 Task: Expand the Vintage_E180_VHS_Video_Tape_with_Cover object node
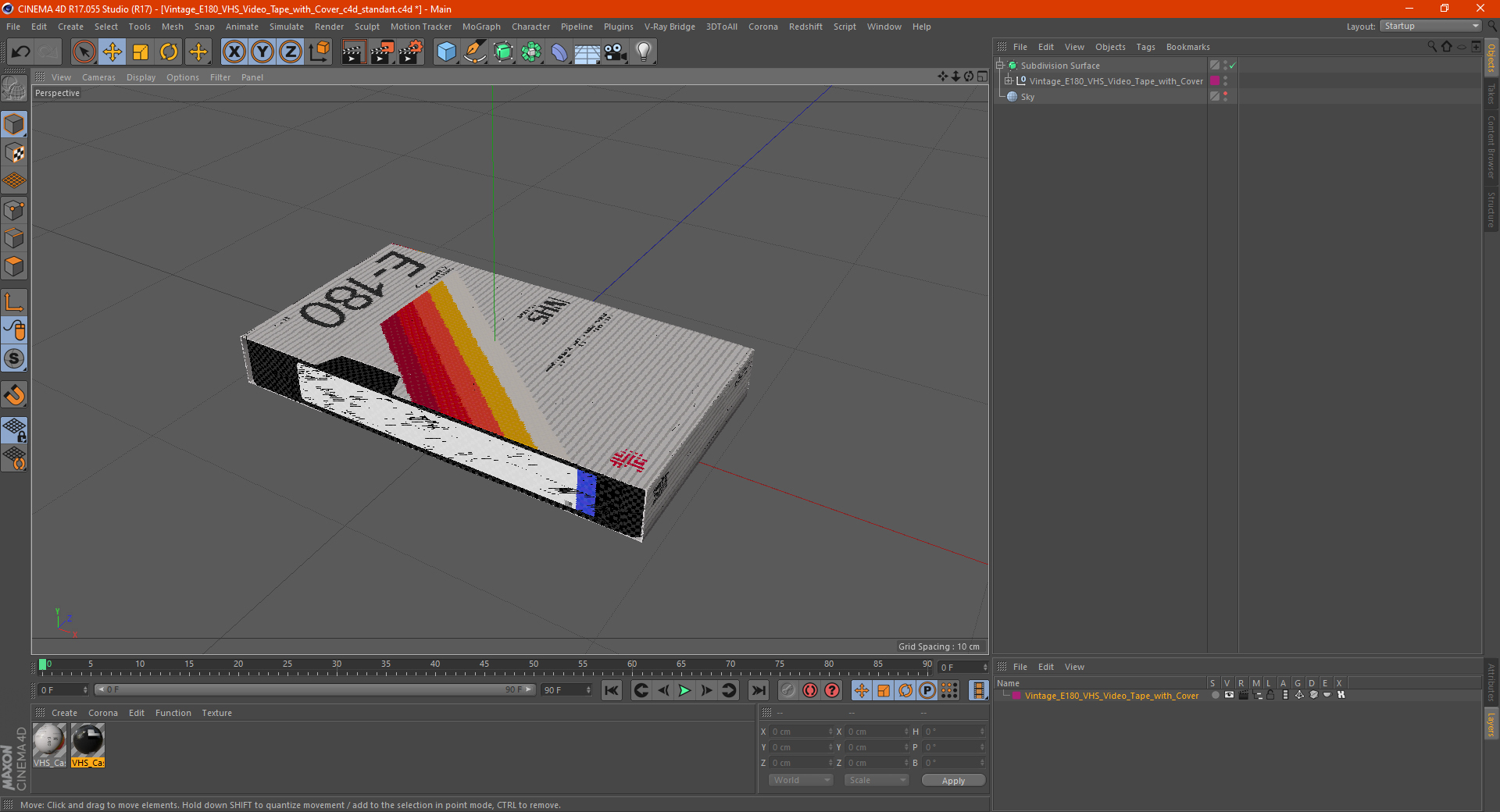(x=1008, y=80)
